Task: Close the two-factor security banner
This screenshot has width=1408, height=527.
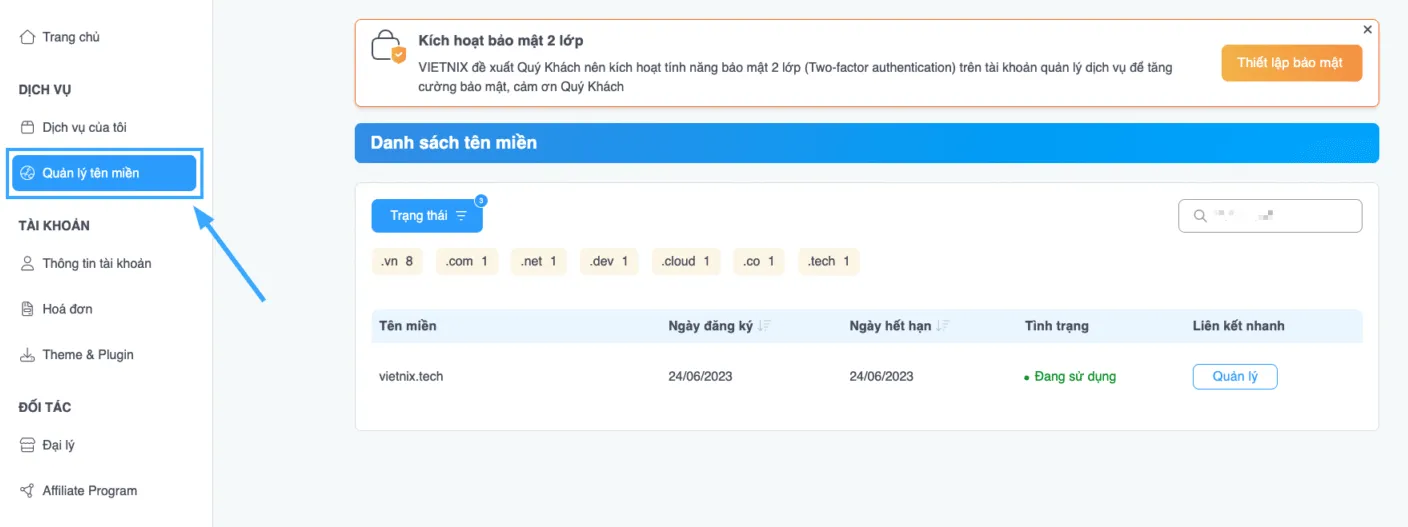Action: coord(1368,30)
